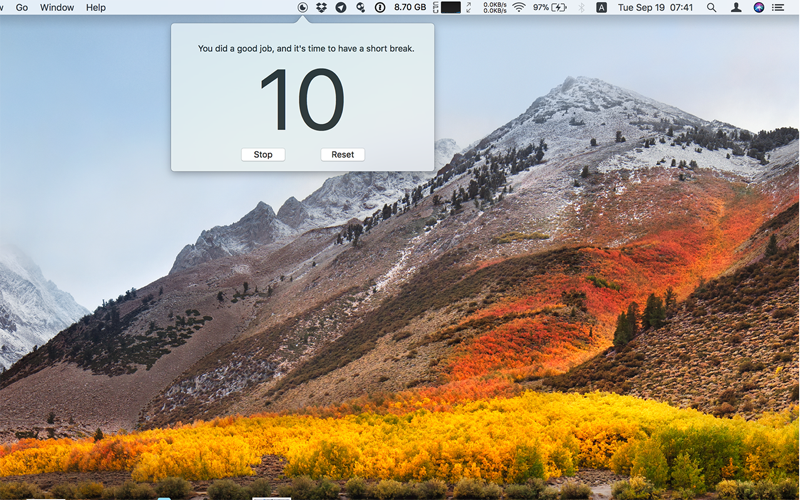800x500 pixels.
Task: Open the Go menu
Action: point(22,8)
